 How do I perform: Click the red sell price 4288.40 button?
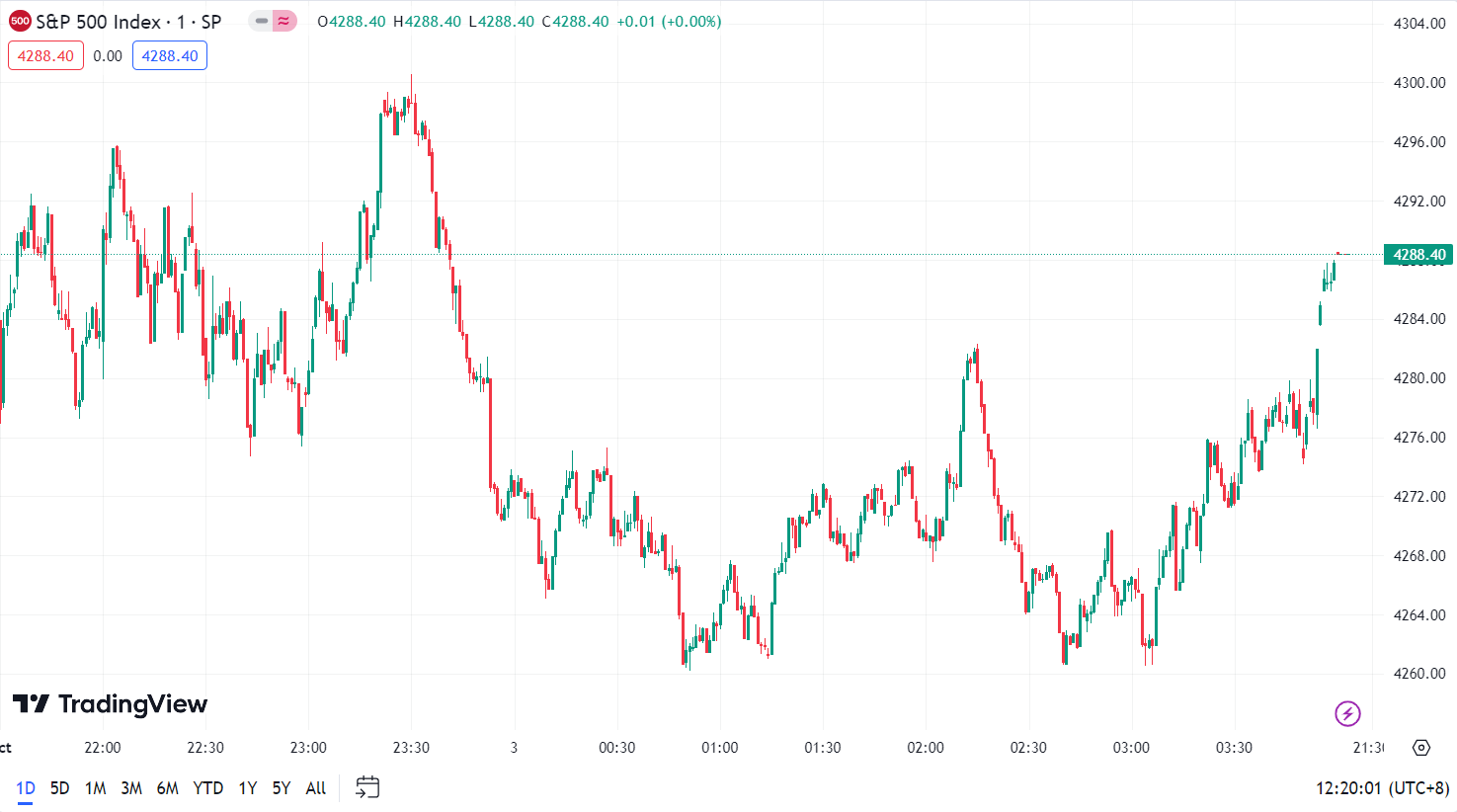(45, 56)
